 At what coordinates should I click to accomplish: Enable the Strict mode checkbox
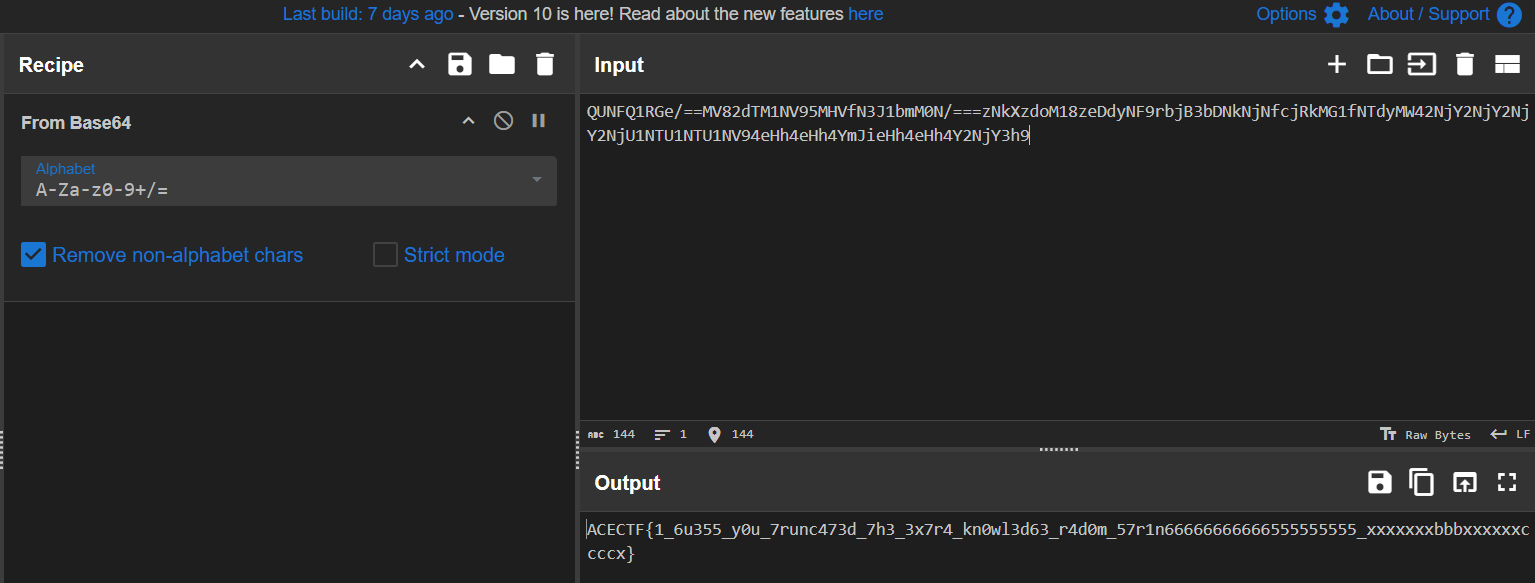pos(385,255)
